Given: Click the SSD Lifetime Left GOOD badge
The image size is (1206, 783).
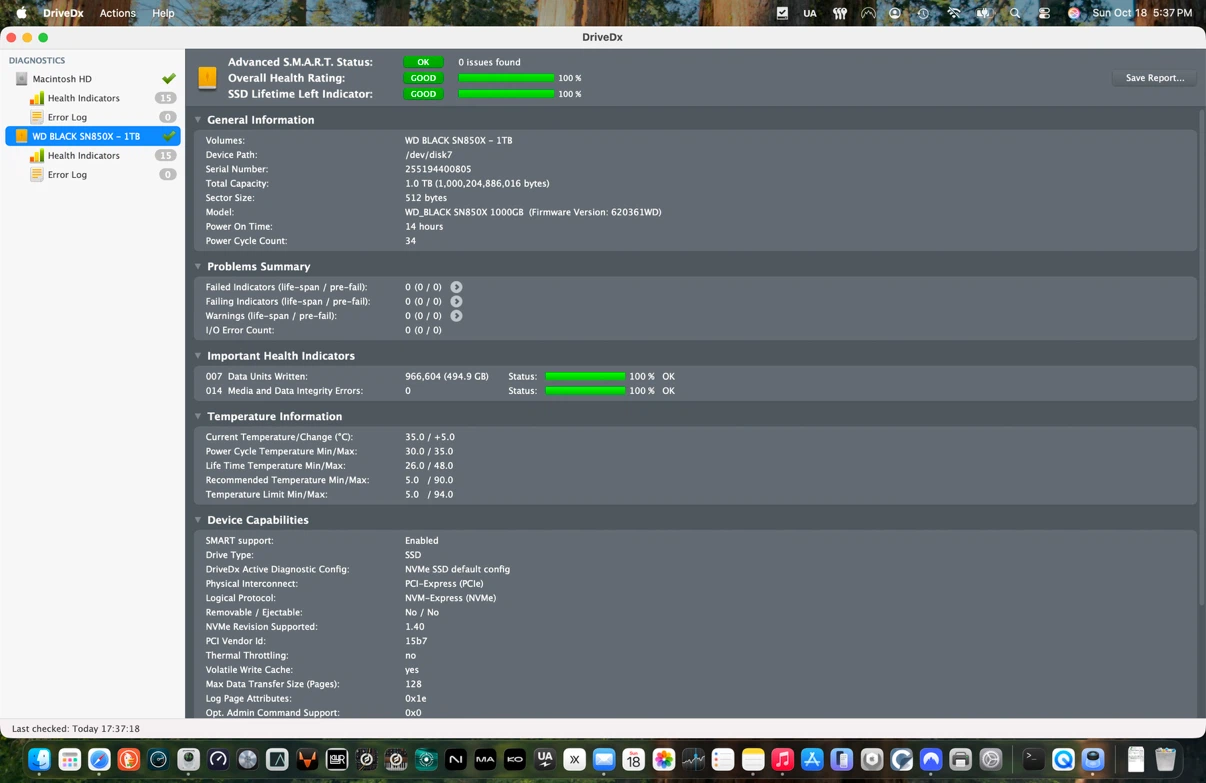Looking at the screenshot, I should [423, 94].
